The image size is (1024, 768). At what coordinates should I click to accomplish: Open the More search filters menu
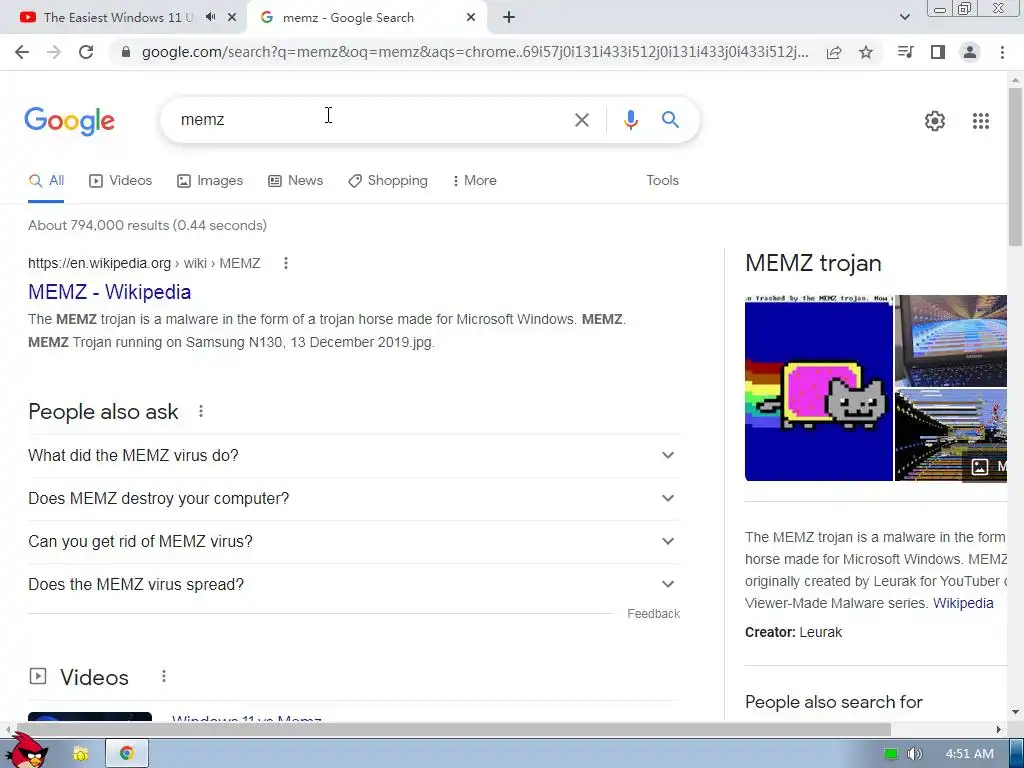click(474, 181)
